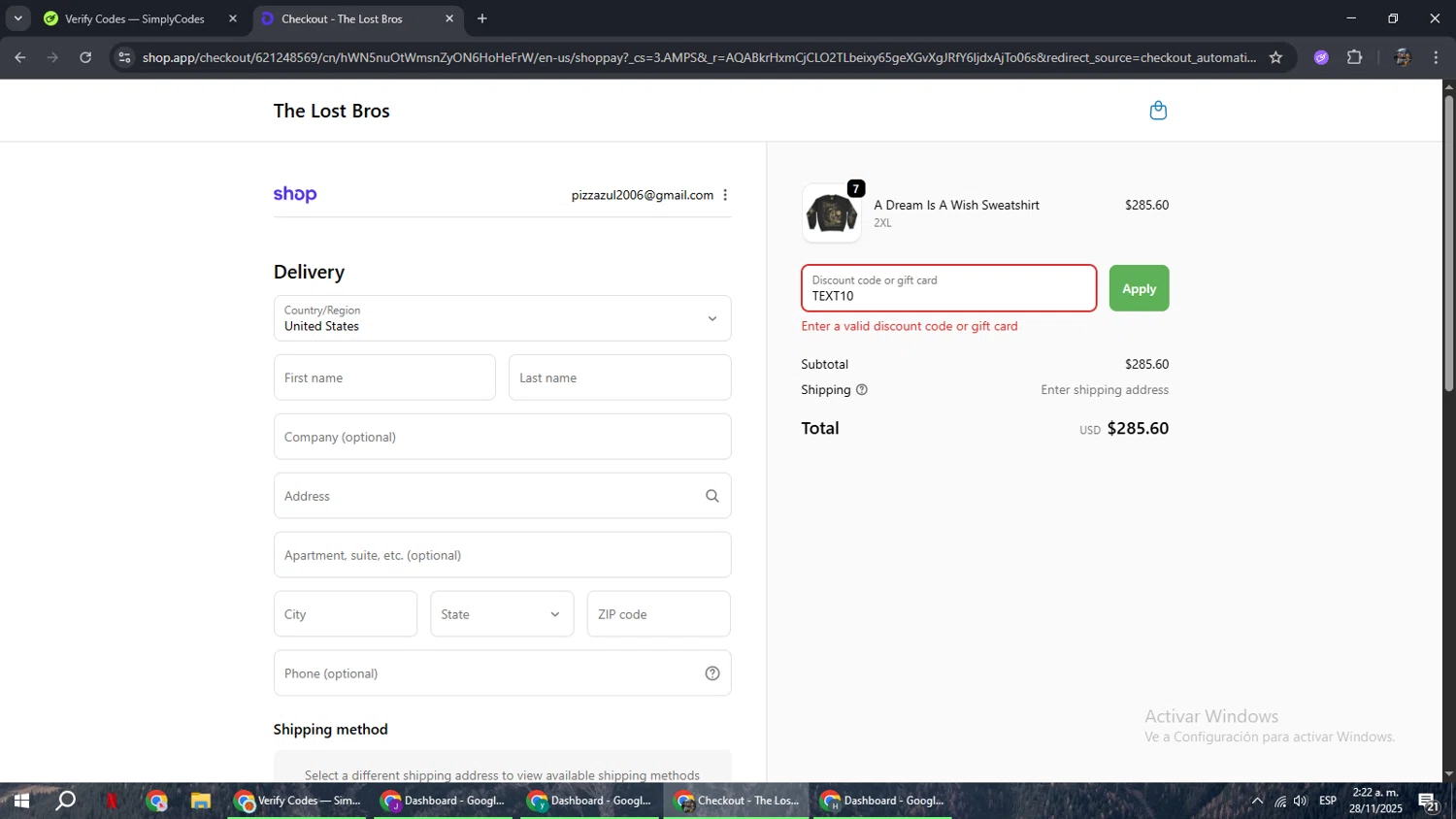1456x819 pixels.
Task: Open the notifications center icon
Action: coord(1429,801)
